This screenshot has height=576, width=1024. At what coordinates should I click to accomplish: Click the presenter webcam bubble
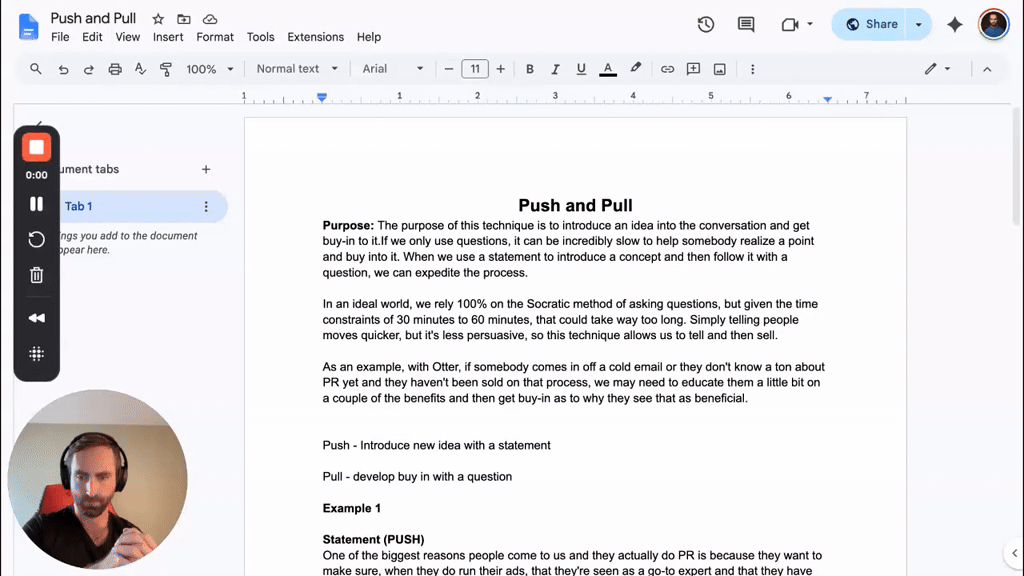point(97,480)
